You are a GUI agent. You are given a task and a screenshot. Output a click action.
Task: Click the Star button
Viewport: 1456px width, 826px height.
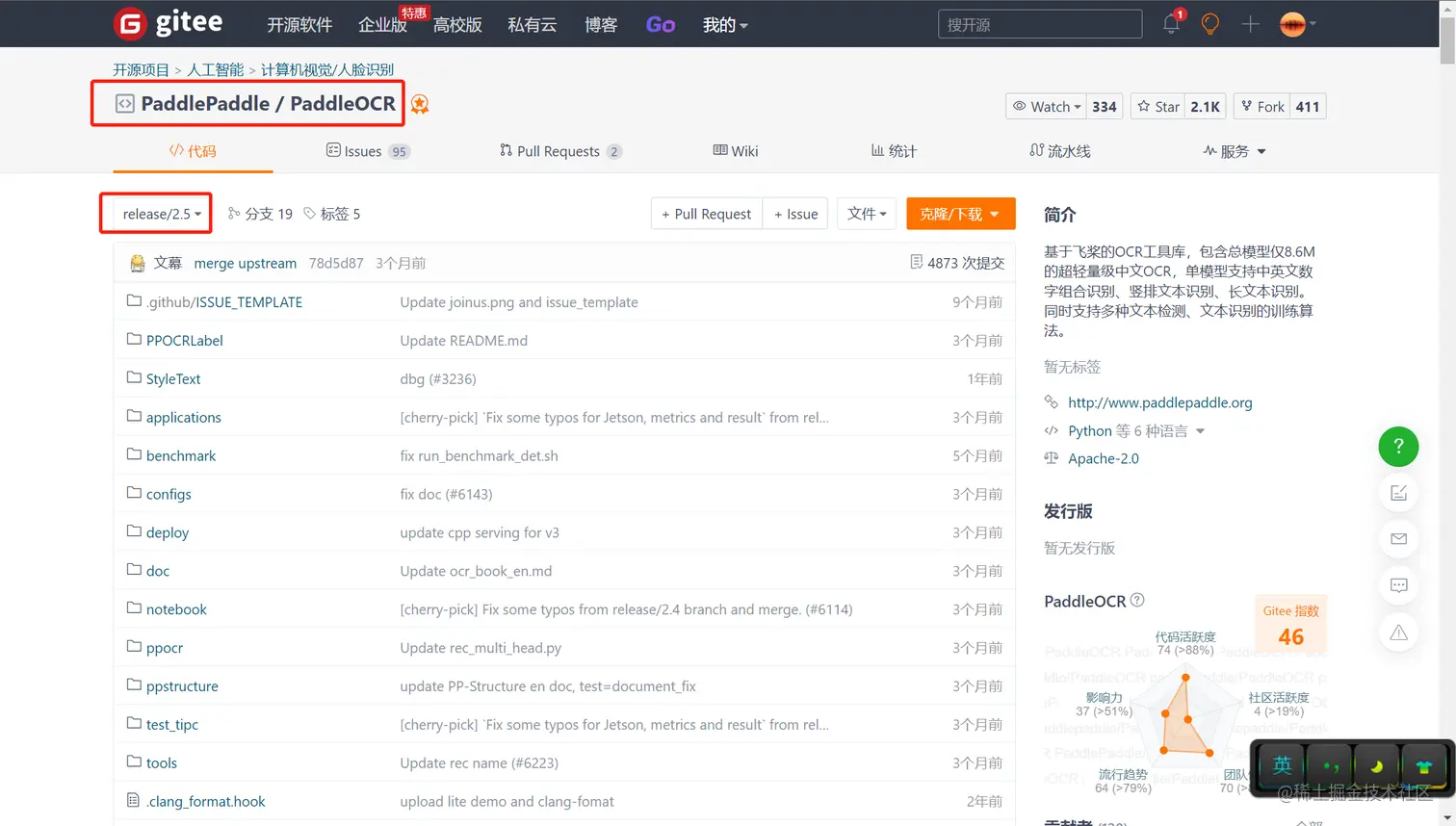[1157, 107]
